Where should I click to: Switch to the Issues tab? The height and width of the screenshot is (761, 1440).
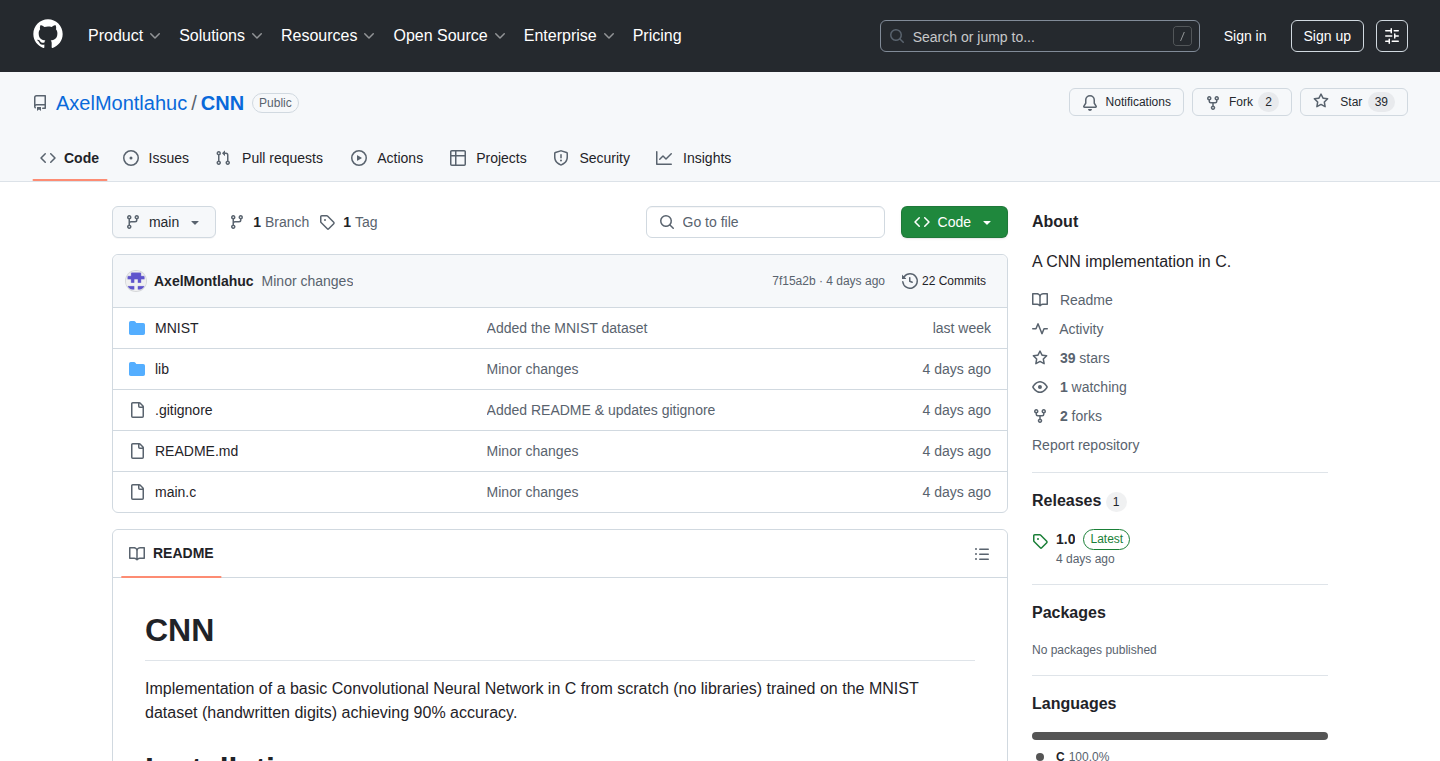coord(156,158)
